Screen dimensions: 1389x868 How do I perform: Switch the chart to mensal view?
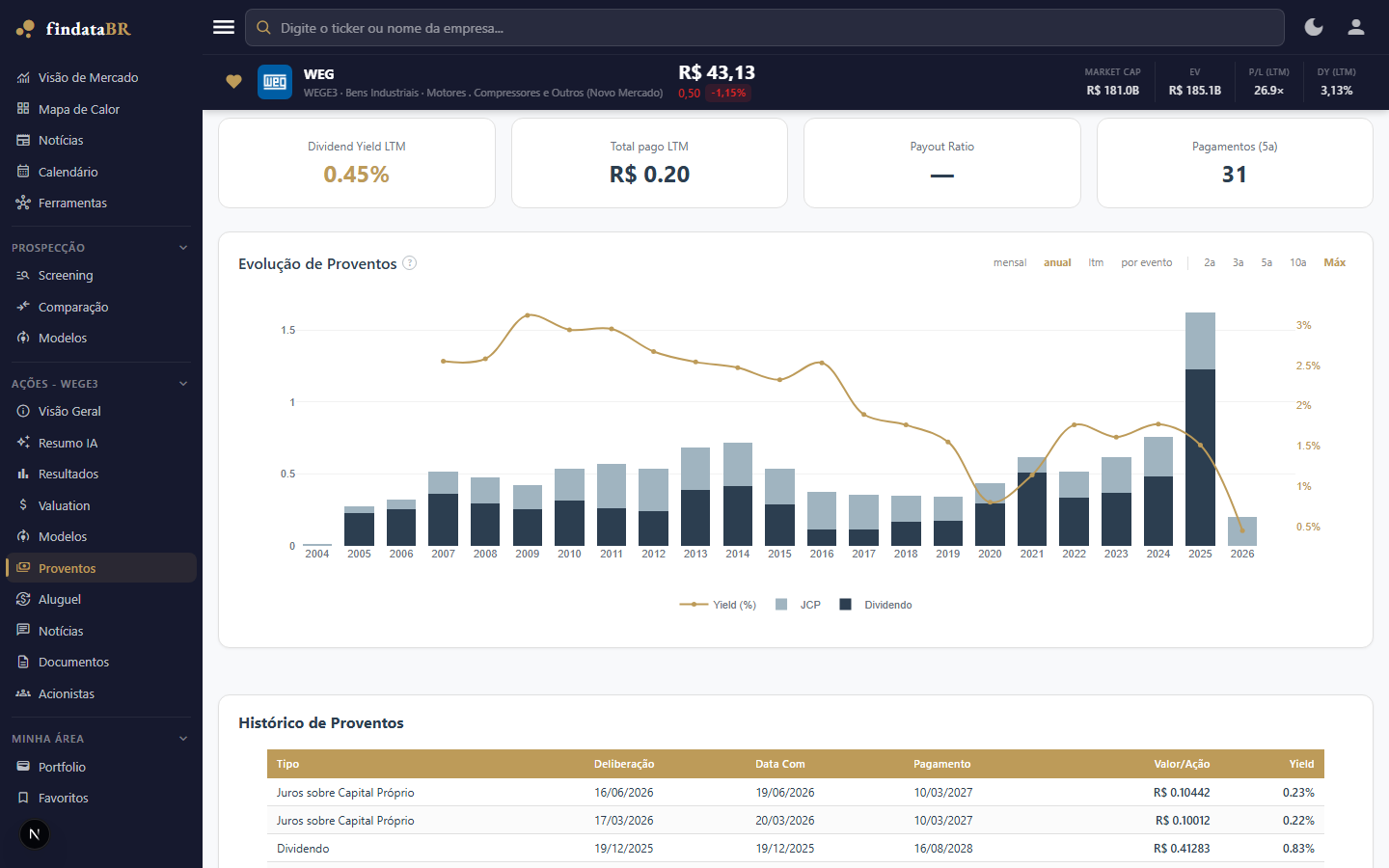point(1010,262)
